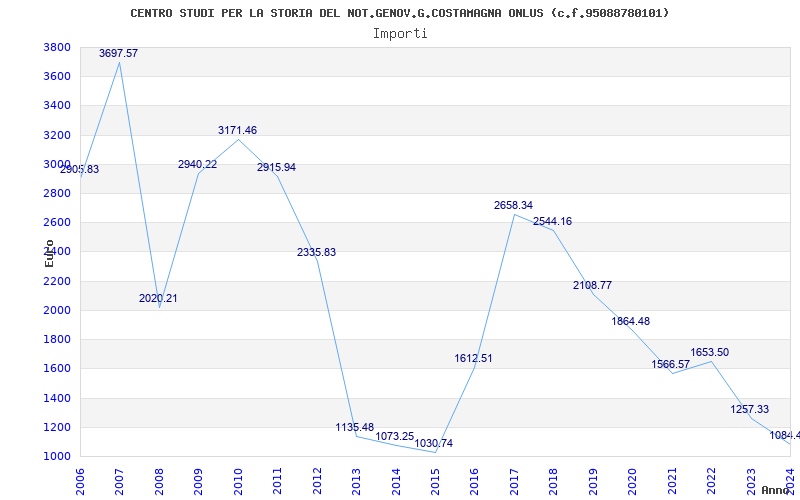Image resolution: width=800 pixels, height=500 pixels.
Task: Click the data label 3171.46
Action: (x=237, y=130)
